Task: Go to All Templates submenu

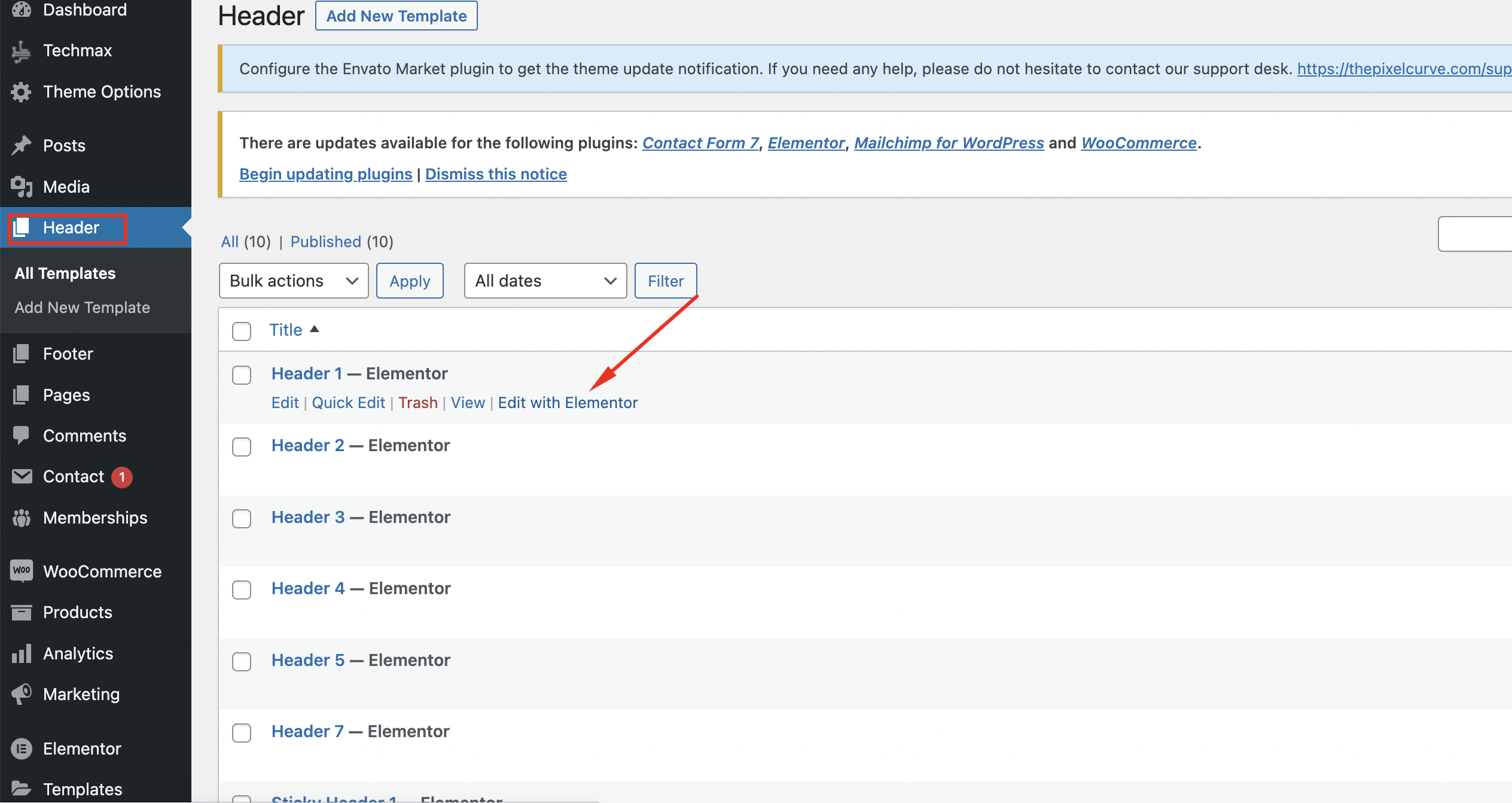Action: pyautogui.click(x=65, y=273)
